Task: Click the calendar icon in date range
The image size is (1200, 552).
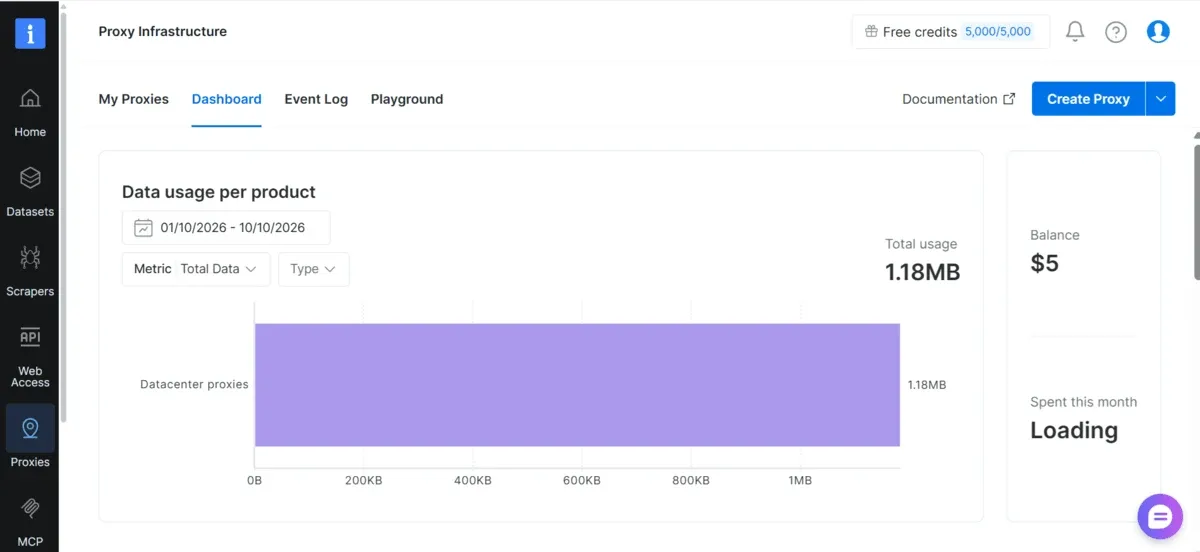Action: coord(143,227)
